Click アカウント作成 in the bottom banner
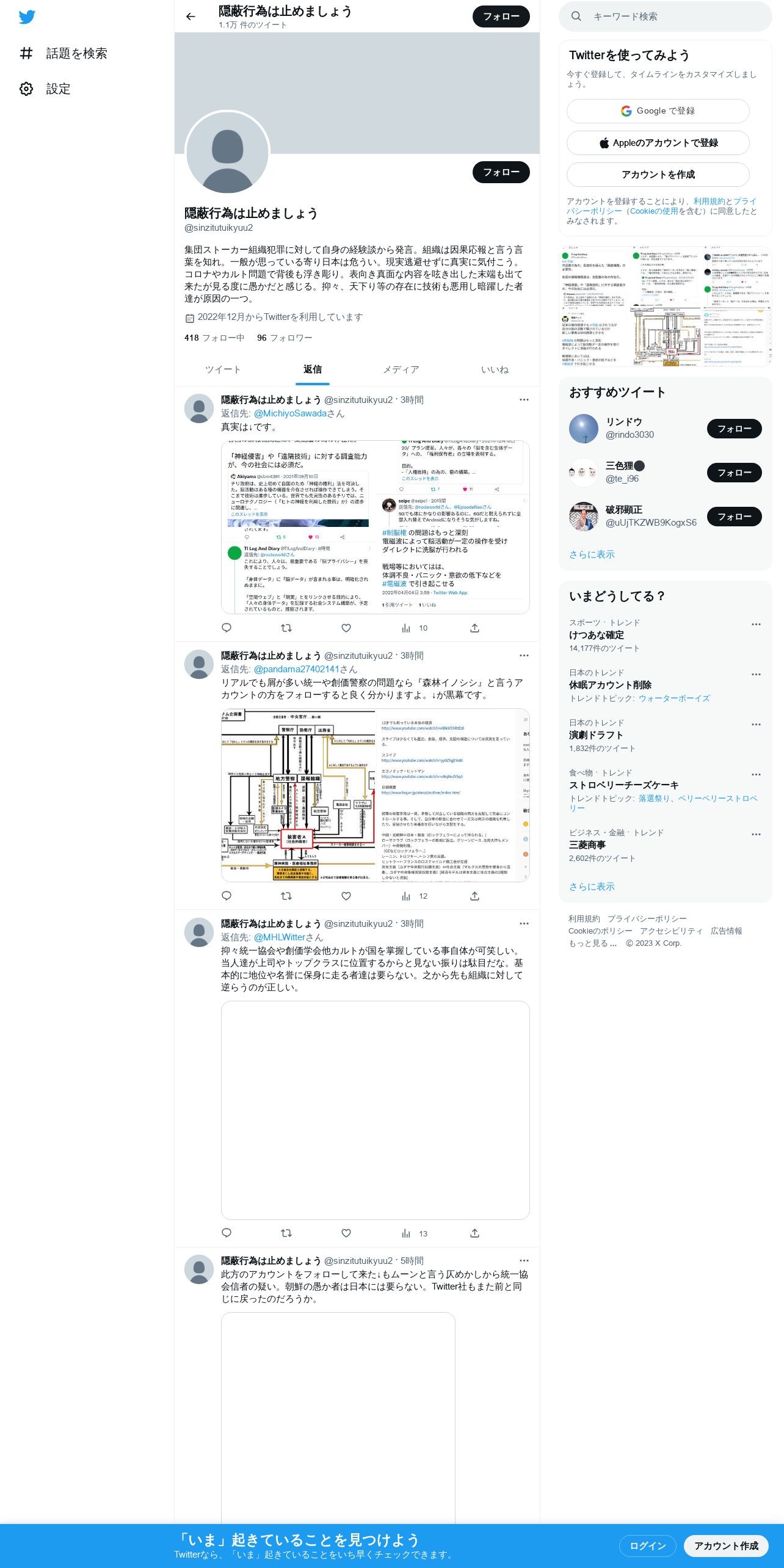The width and height of the screenshot is (784, 1568). [726, 1545]
